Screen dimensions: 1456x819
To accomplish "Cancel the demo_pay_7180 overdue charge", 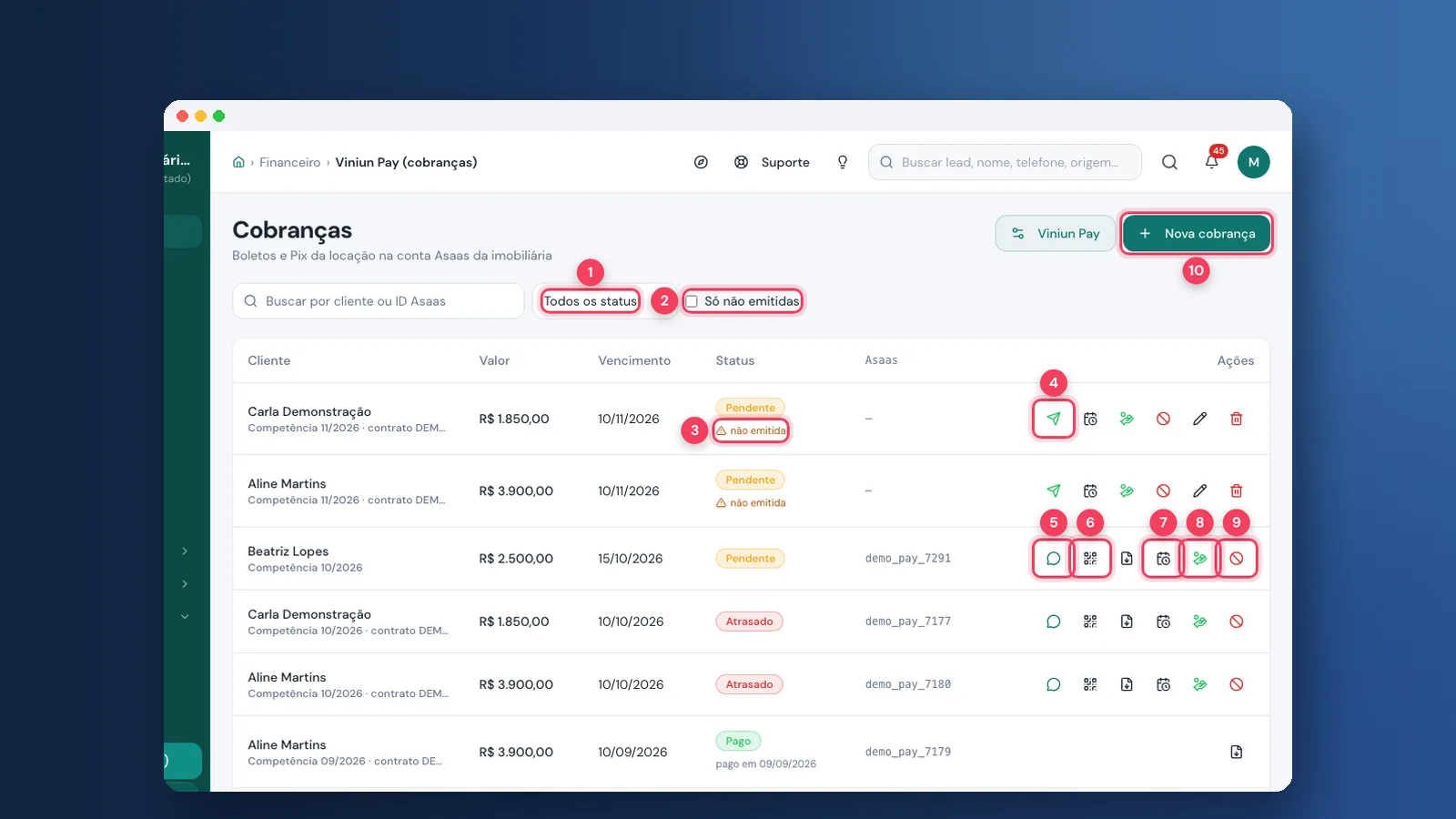I will (1236, 684).
